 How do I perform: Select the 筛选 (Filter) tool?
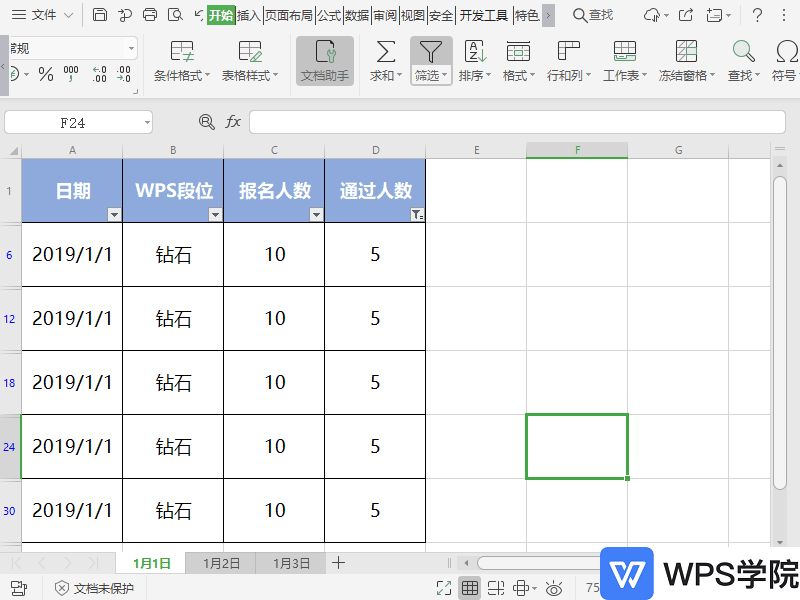tap(431, 52)
